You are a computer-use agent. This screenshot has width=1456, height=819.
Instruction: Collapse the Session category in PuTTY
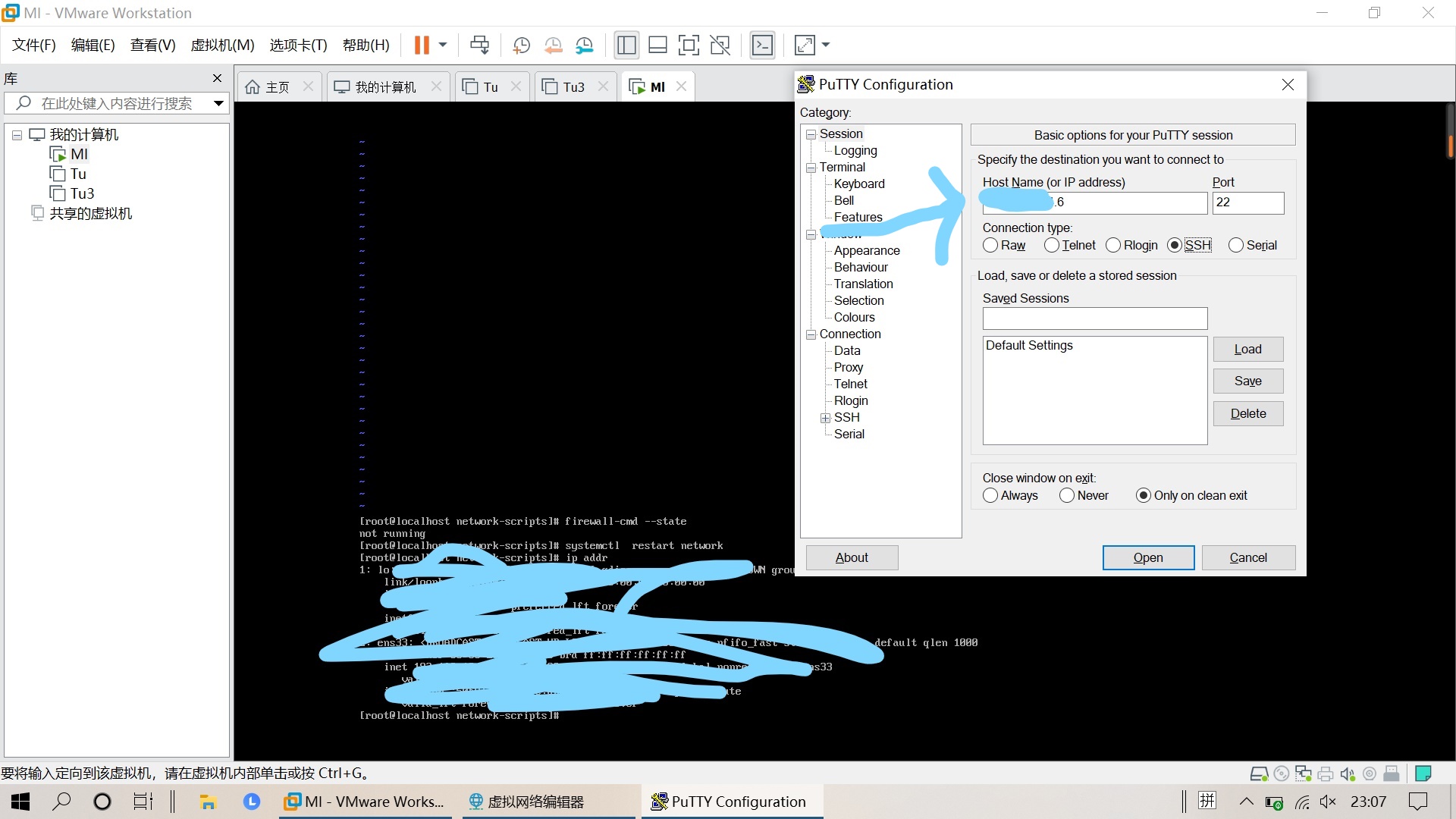pos(811,134)
